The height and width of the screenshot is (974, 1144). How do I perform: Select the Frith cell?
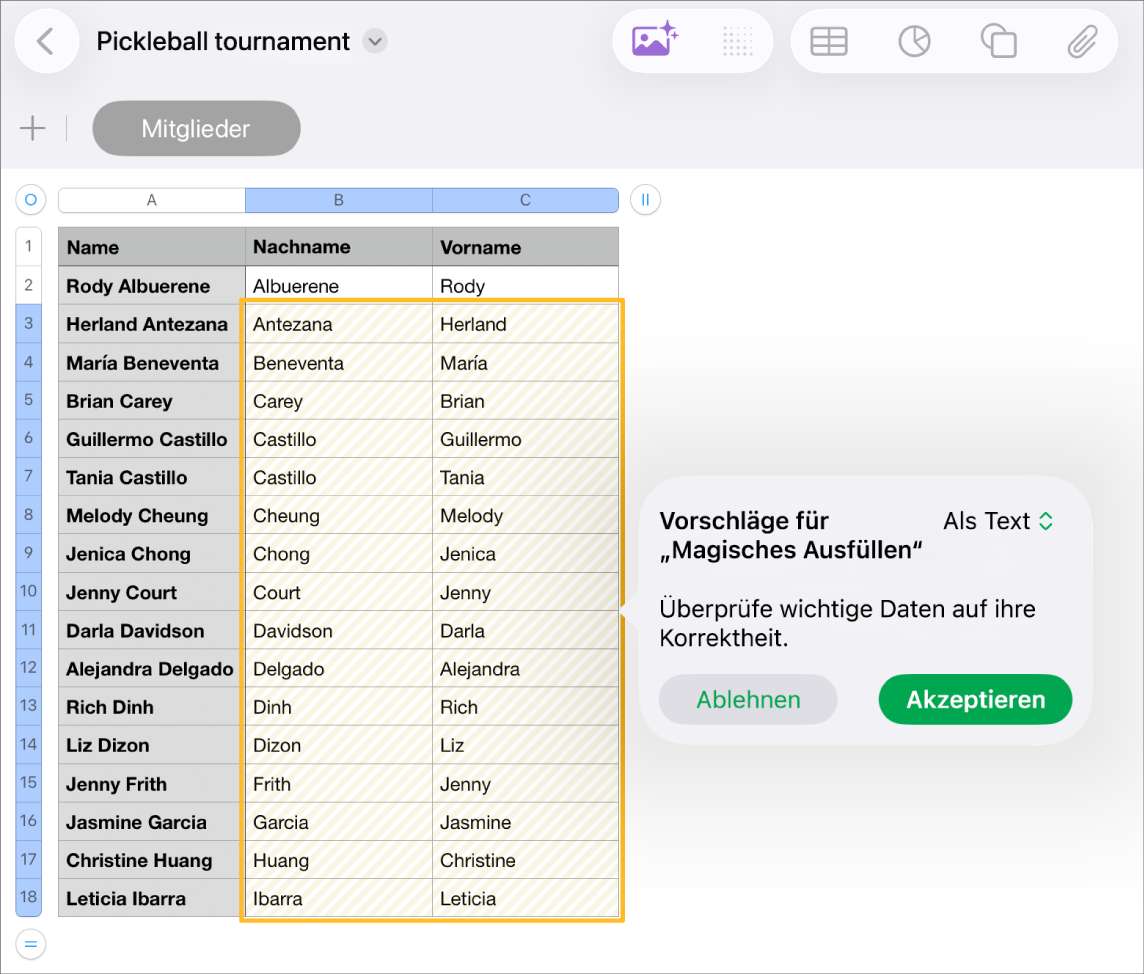pos(339,784)
